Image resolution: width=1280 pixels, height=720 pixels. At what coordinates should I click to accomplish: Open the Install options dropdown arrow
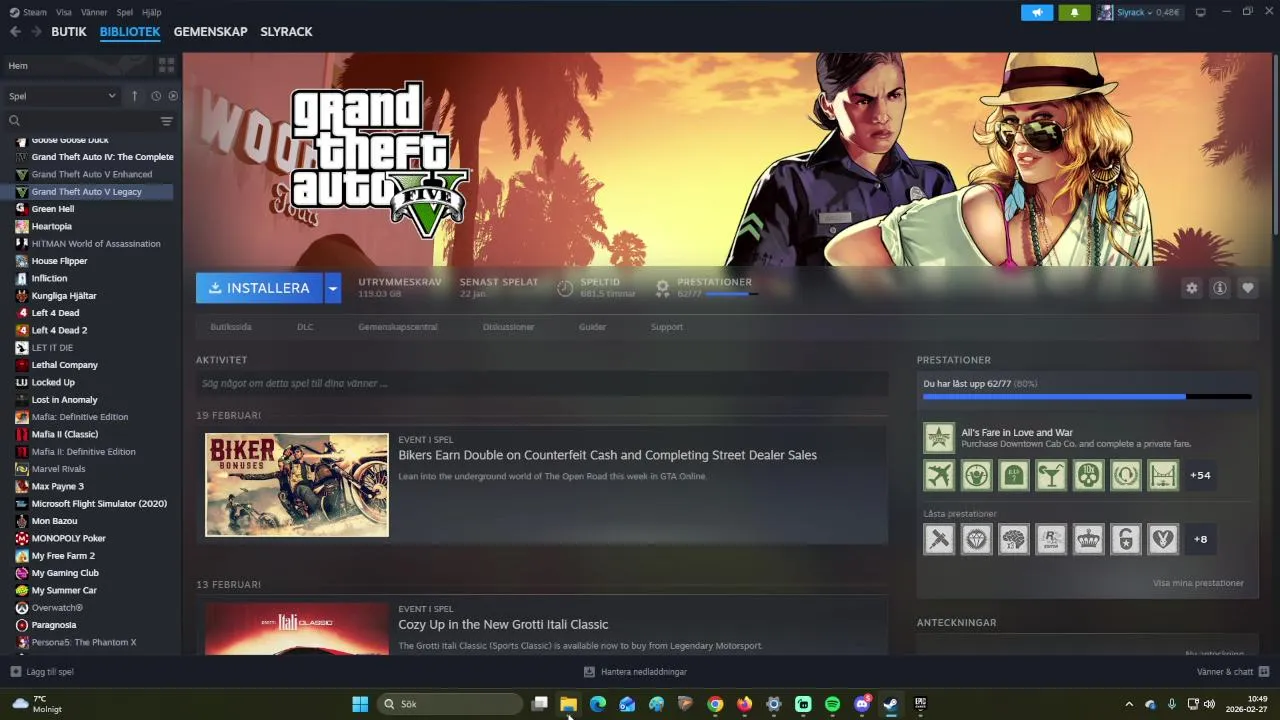[333, 288]
